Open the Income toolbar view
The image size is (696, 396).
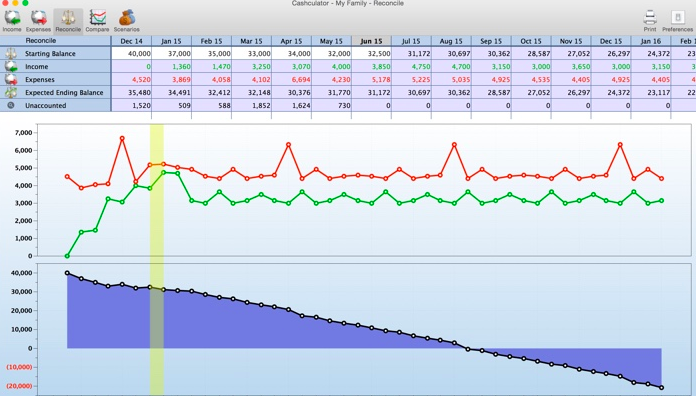pos(12,21)
